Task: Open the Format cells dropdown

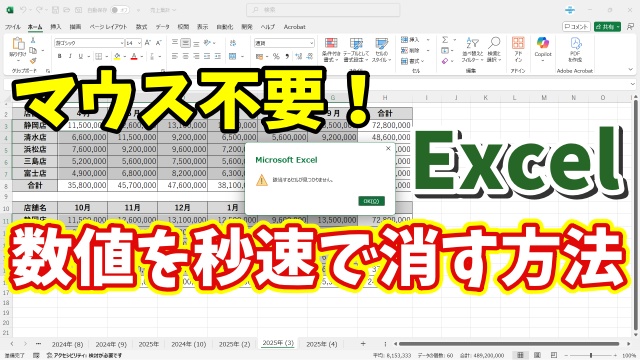Action: coord(413,61)
